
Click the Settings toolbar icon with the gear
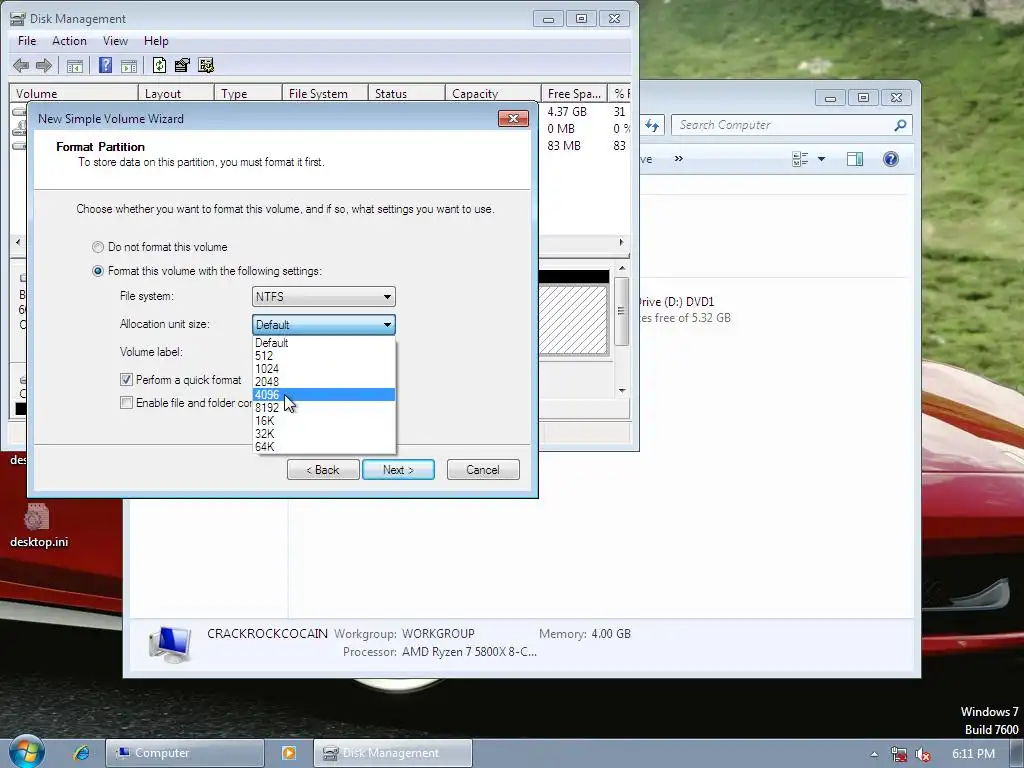point(206,65)
